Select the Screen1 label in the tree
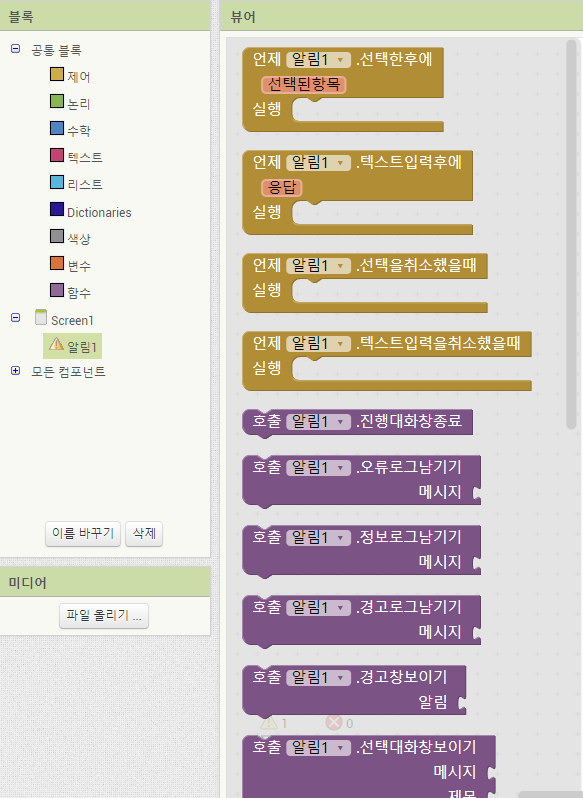The height and width of the screenshot is (798, 583). [x=72, y=321]
